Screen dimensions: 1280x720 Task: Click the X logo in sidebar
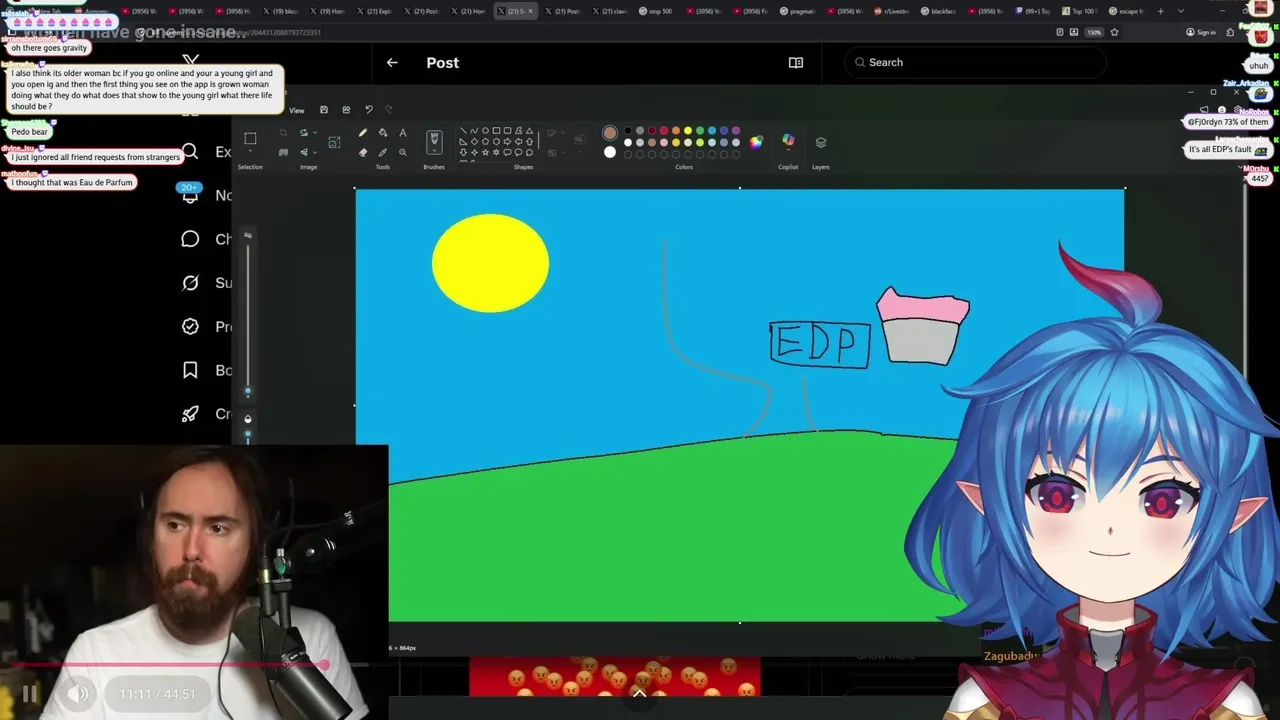pos(191,62)
